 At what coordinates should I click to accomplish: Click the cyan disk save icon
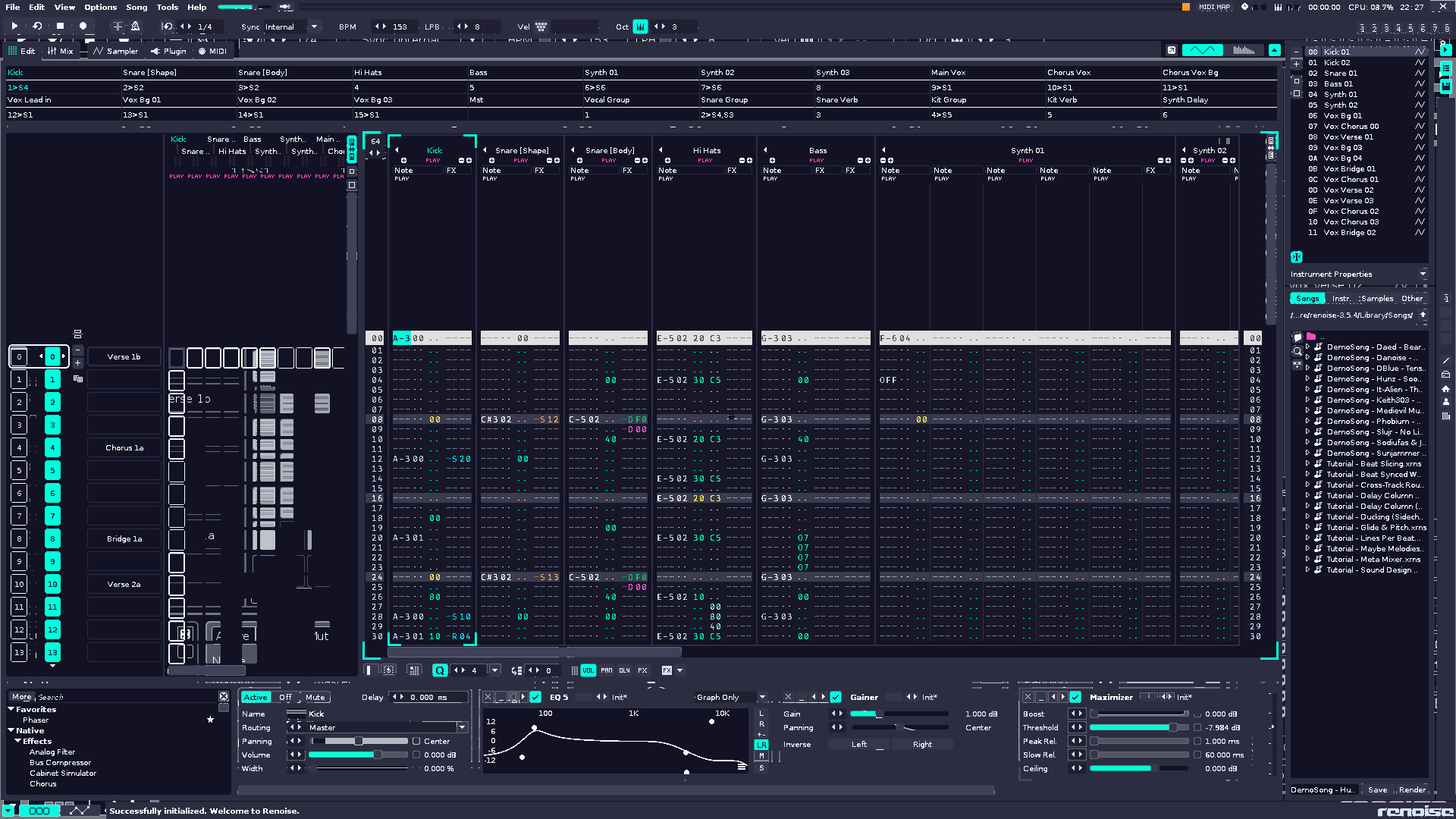[1446, 85]
